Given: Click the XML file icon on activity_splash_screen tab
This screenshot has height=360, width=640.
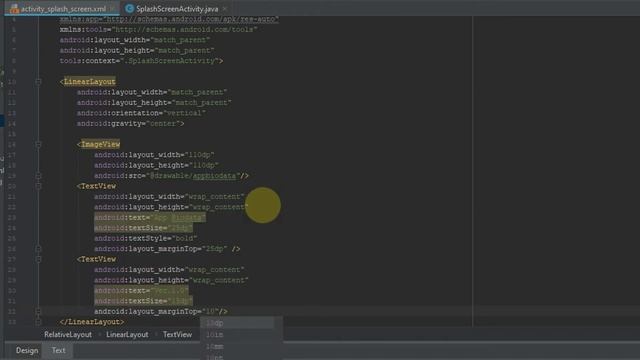Looking at the screenshot, I should [14, 9].
